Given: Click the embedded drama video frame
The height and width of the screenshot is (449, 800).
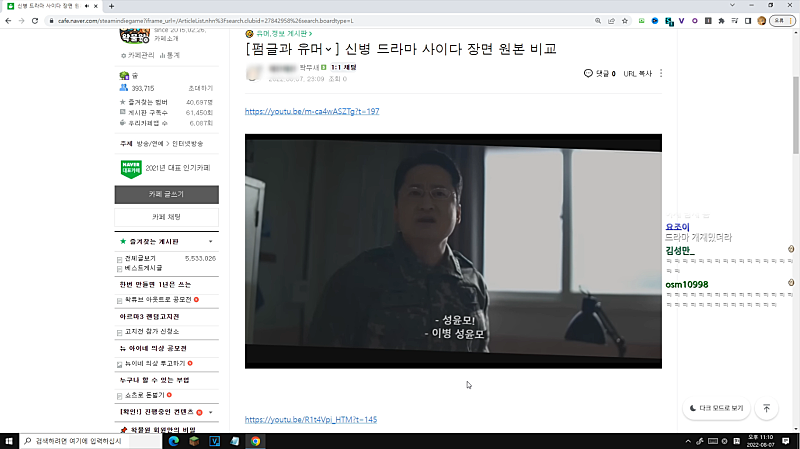Looking at the screenshot, I should 453,251.
